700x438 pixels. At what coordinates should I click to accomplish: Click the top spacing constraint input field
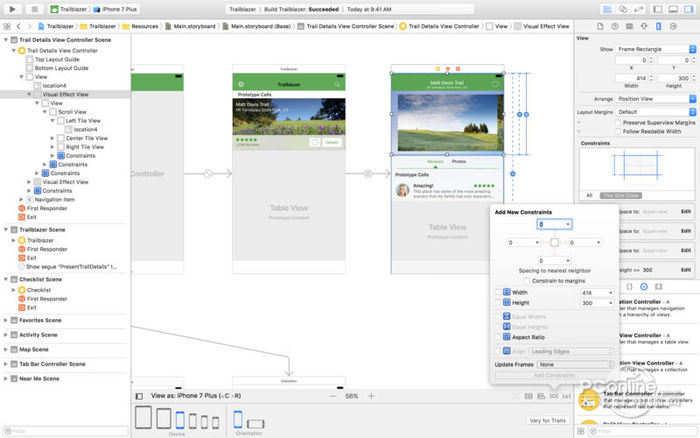[555, 225]
